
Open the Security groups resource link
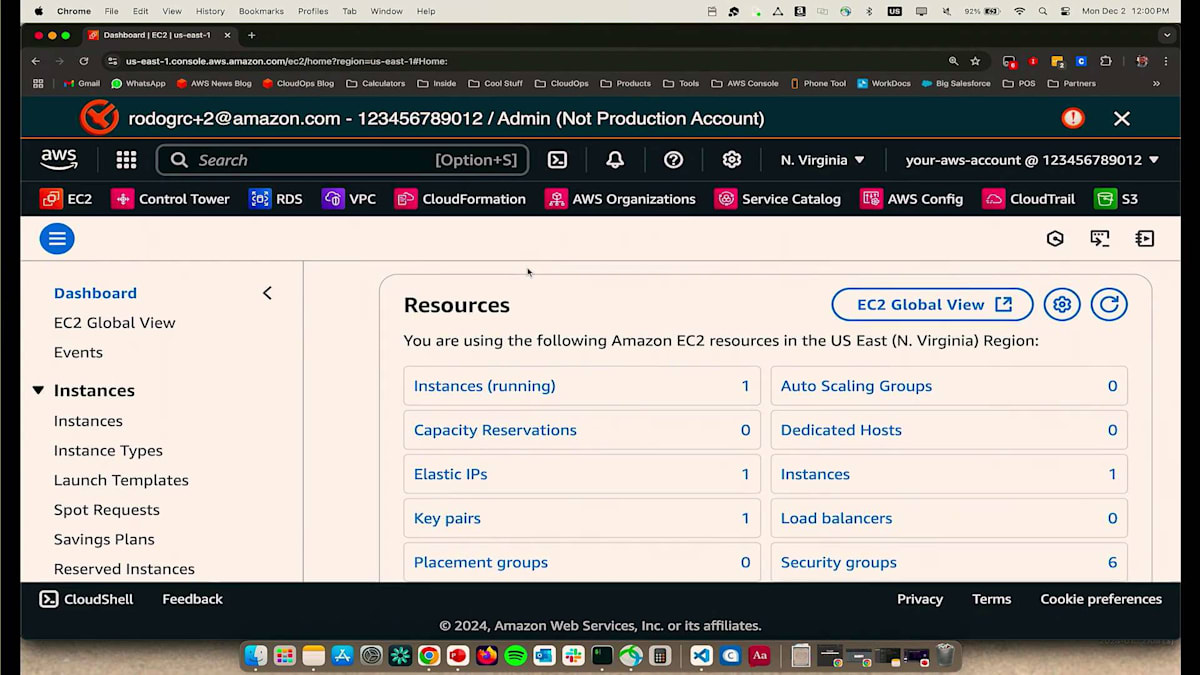(x=838, y=562)
